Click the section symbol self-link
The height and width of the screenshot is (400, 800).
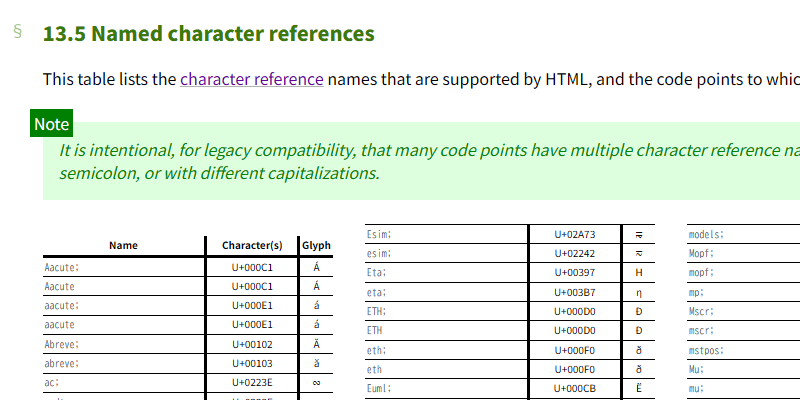point(17,31)
